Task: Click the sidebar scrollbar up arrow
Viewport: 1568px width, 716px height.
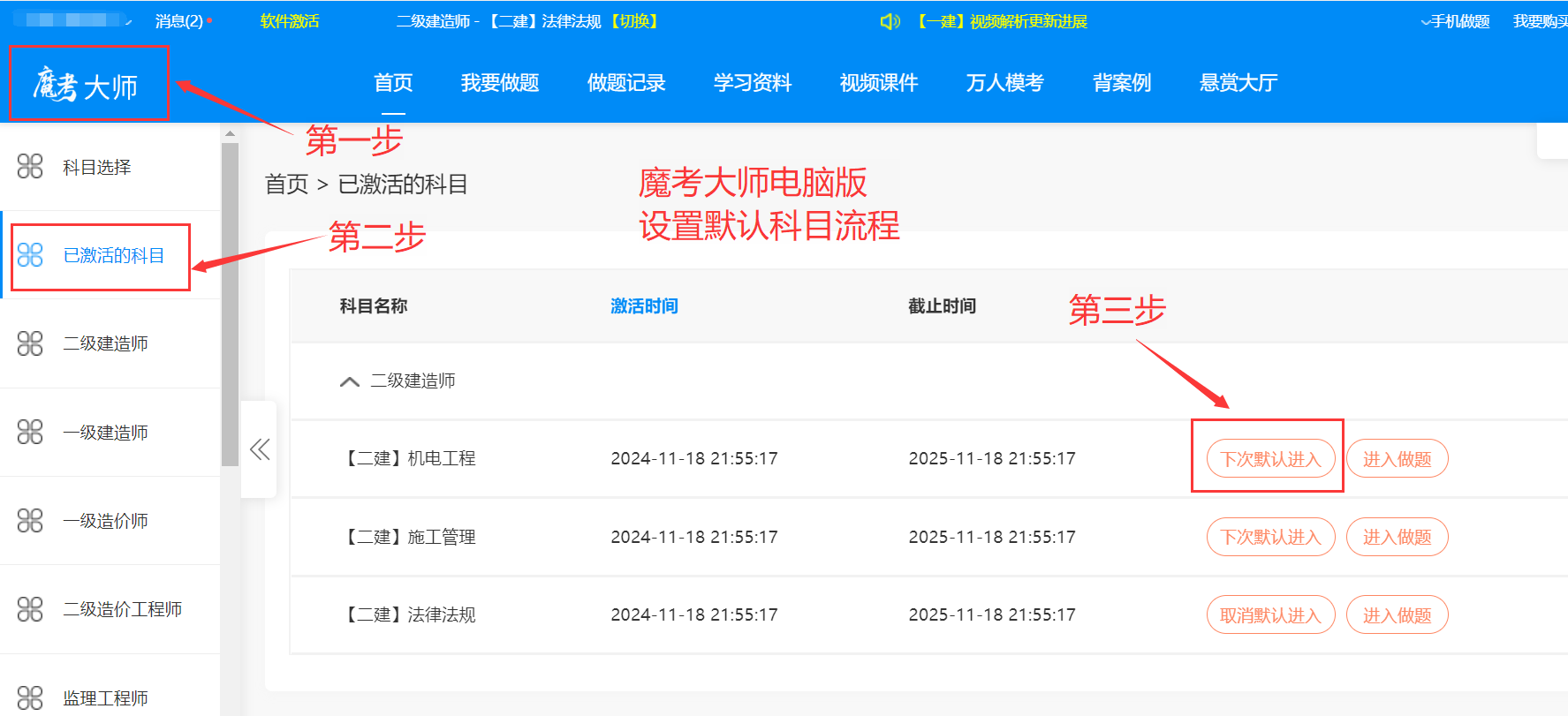Action: click(230, 133)
